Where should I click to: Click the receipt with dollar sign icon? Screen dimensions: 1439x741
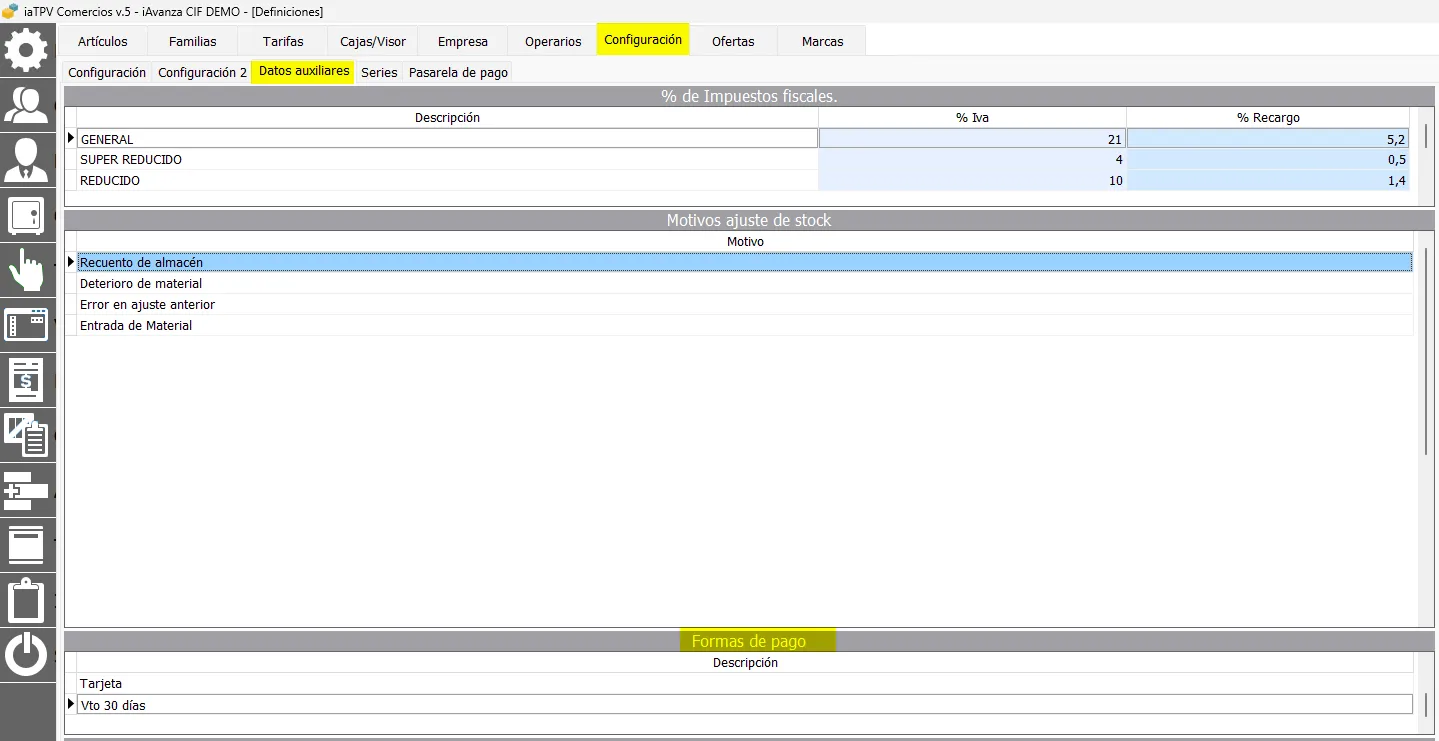(27, 380)
